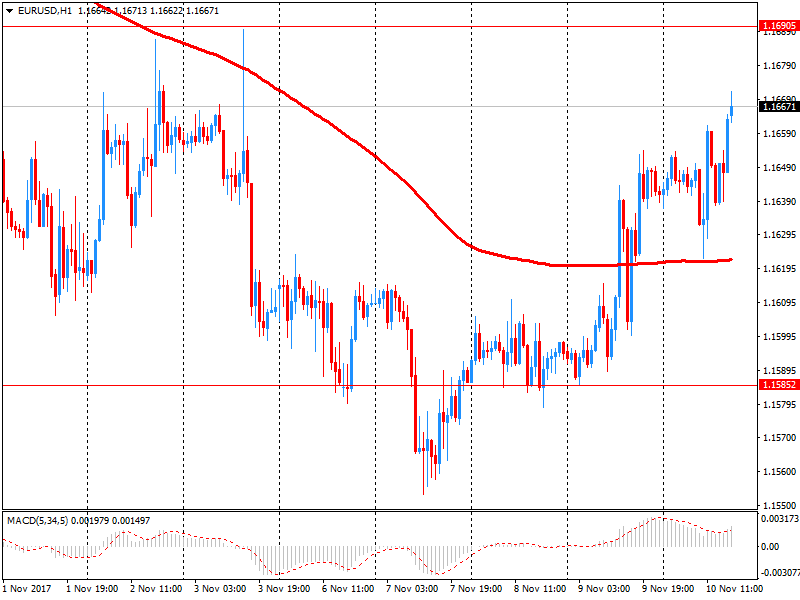800x600 pixels.
Task: Click the 2 Nov 11:00 time axis label
Action: click(x=156, y=588)
